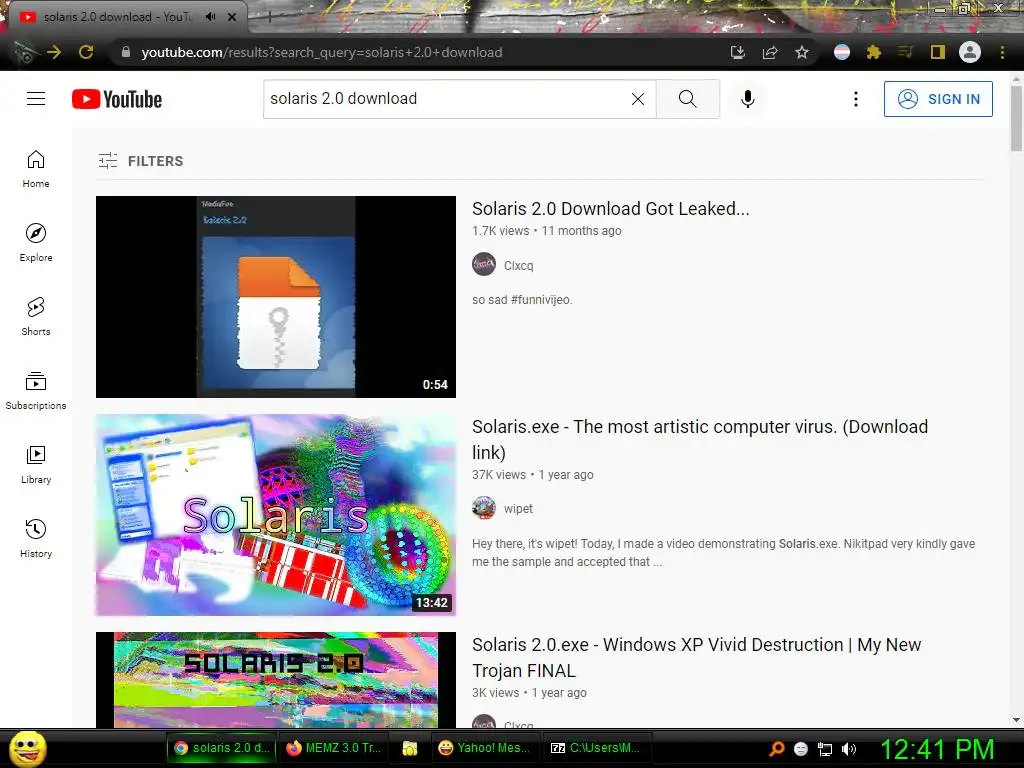Open the wipet channel avatar

click(484, 507)
